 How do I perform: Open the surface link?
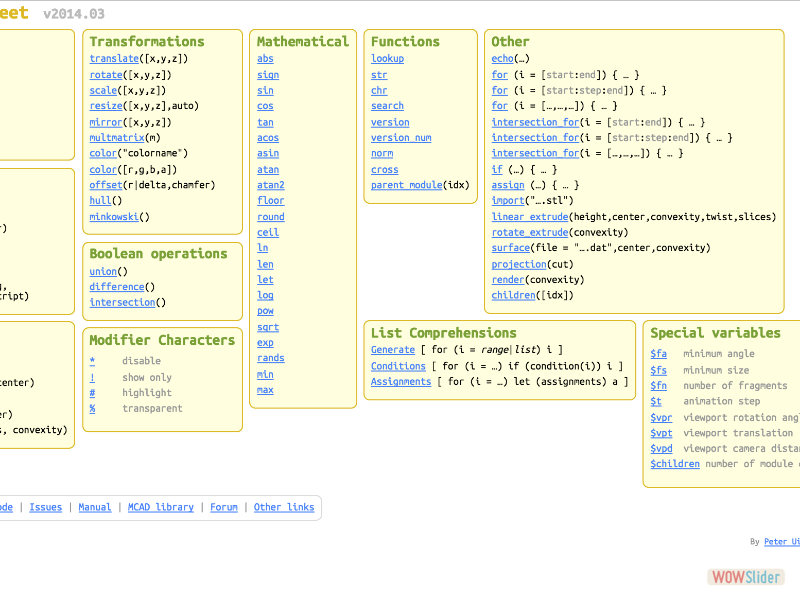pos(511,247)
